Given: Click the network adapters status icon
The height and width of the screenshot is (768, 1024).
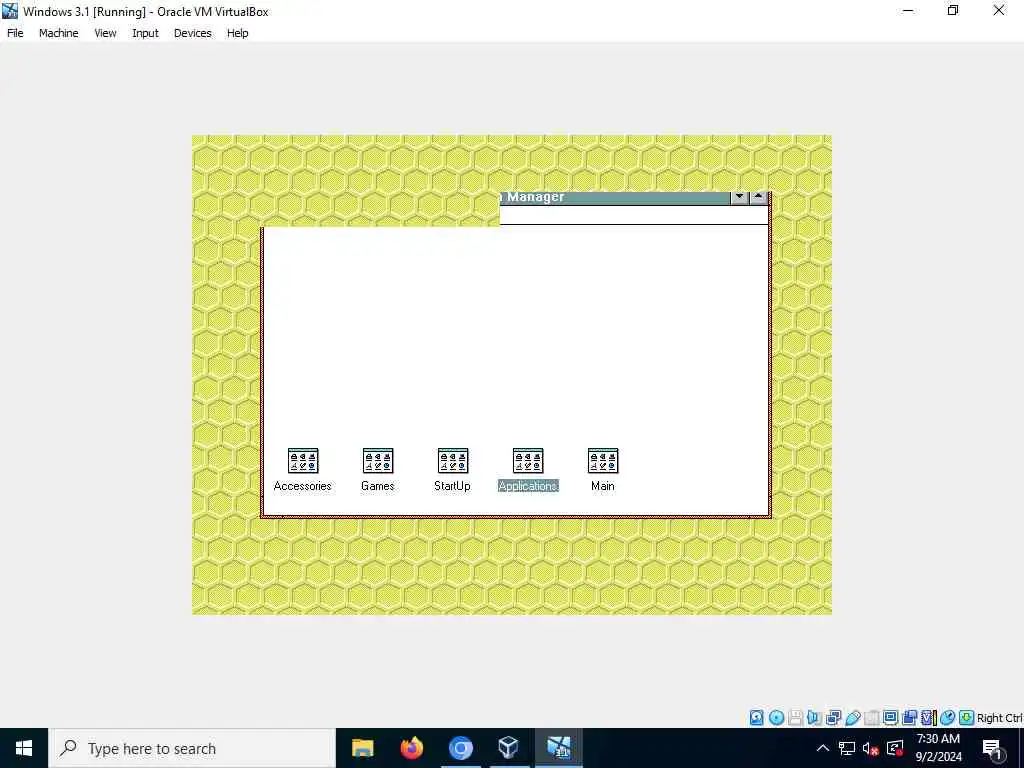Looking at the screenshot, I should [x=833, y=718].
